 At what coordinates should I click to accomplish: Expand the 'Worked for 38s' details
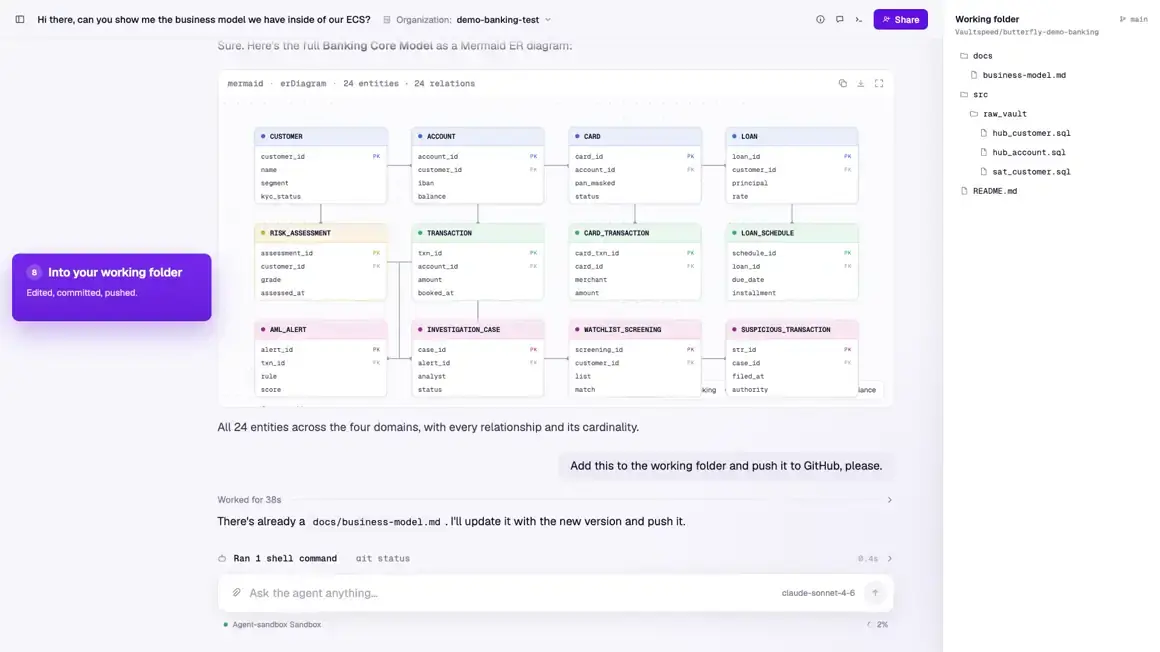pos(555,500)
